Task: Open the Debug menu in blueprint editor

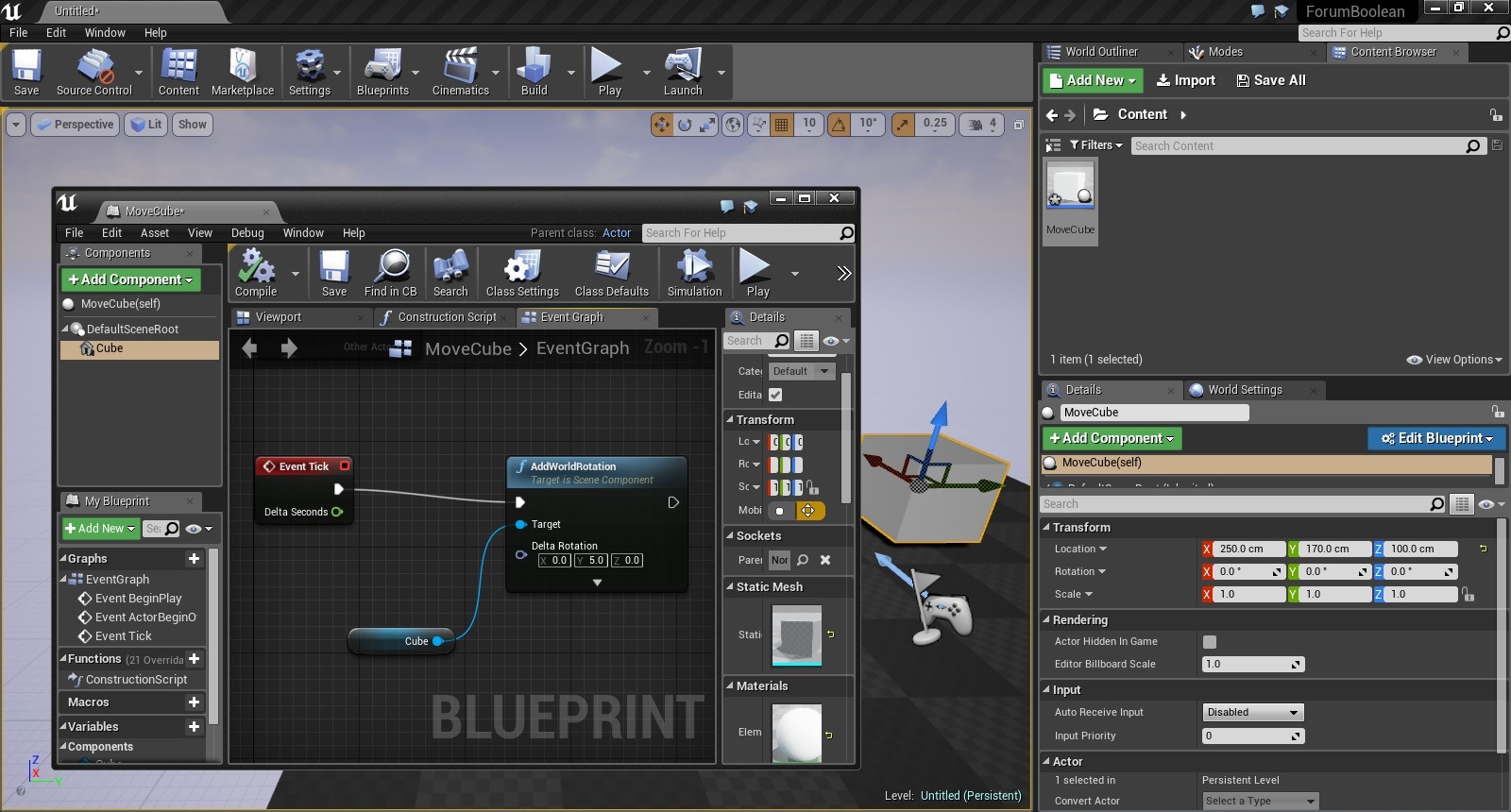Action: click(x=247, y=233)
